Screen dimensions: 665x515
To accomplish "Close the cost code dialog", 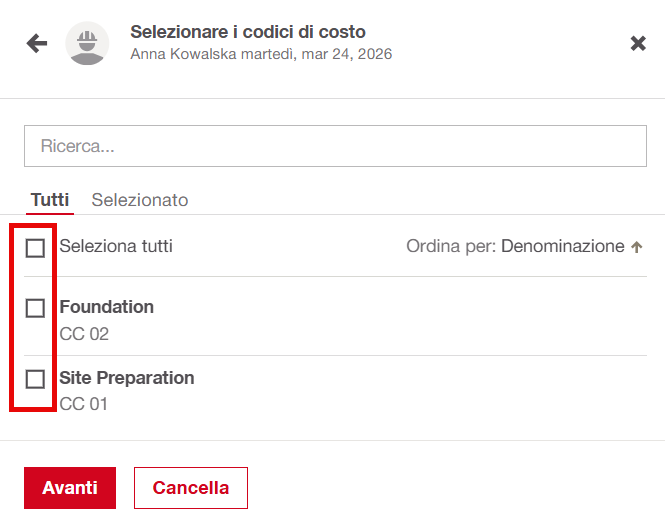I will point(638,43).
